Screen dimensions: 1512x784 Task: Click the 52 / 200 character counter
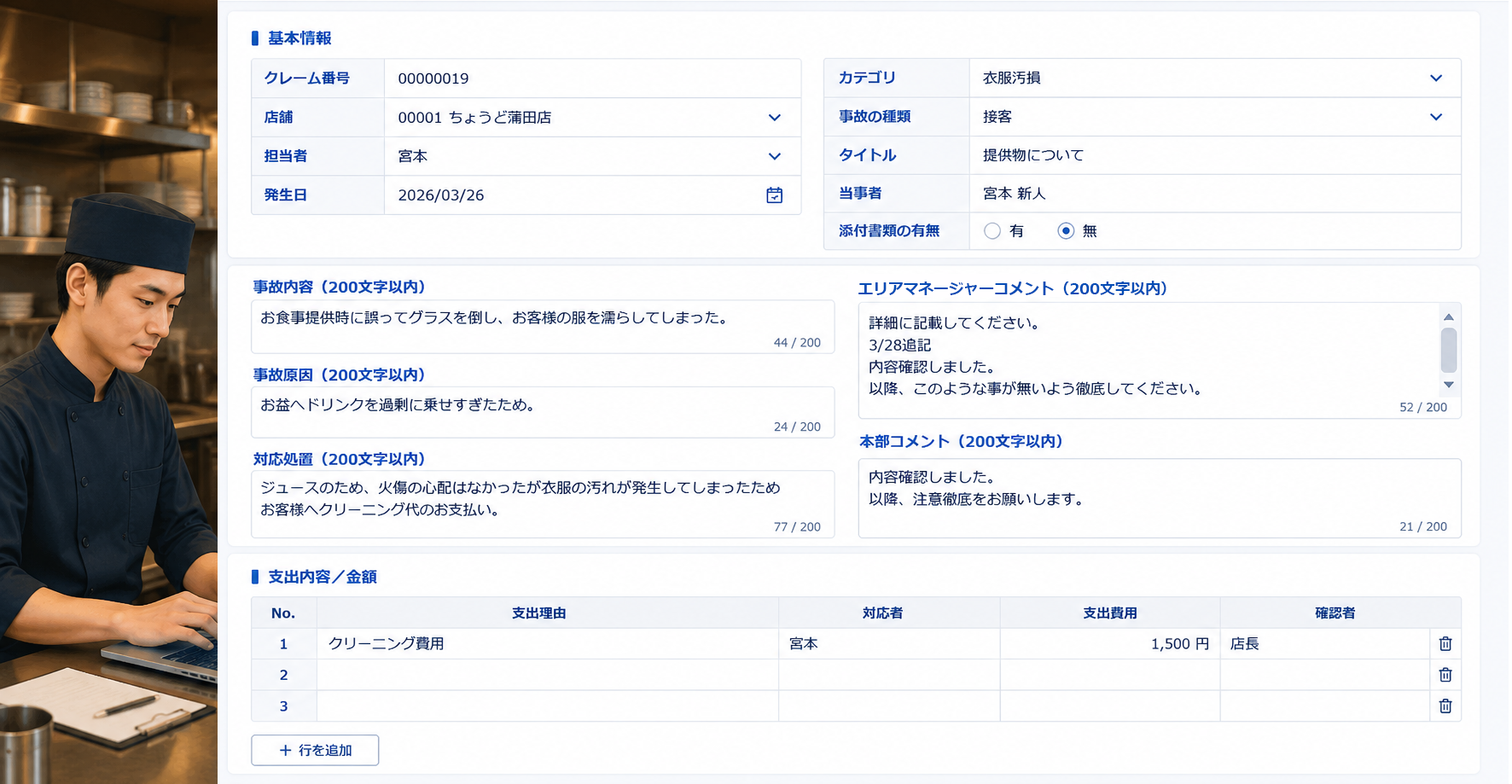coord(1423,408)
